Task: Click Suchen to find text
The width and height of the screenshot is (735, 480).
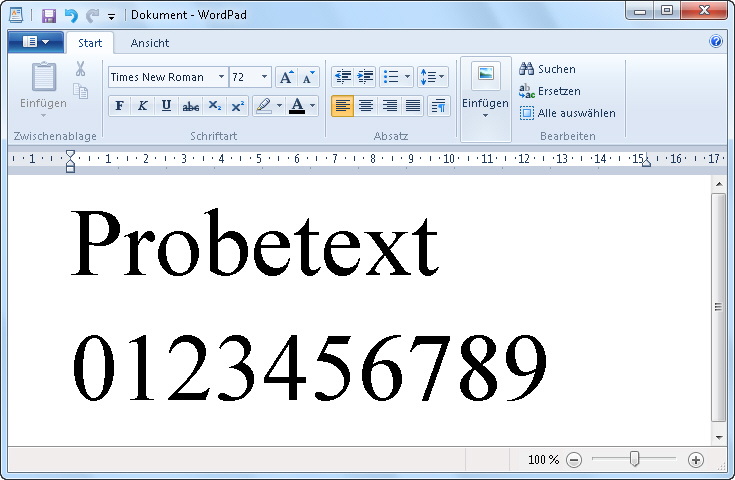Action: click(x=547, y=69)
